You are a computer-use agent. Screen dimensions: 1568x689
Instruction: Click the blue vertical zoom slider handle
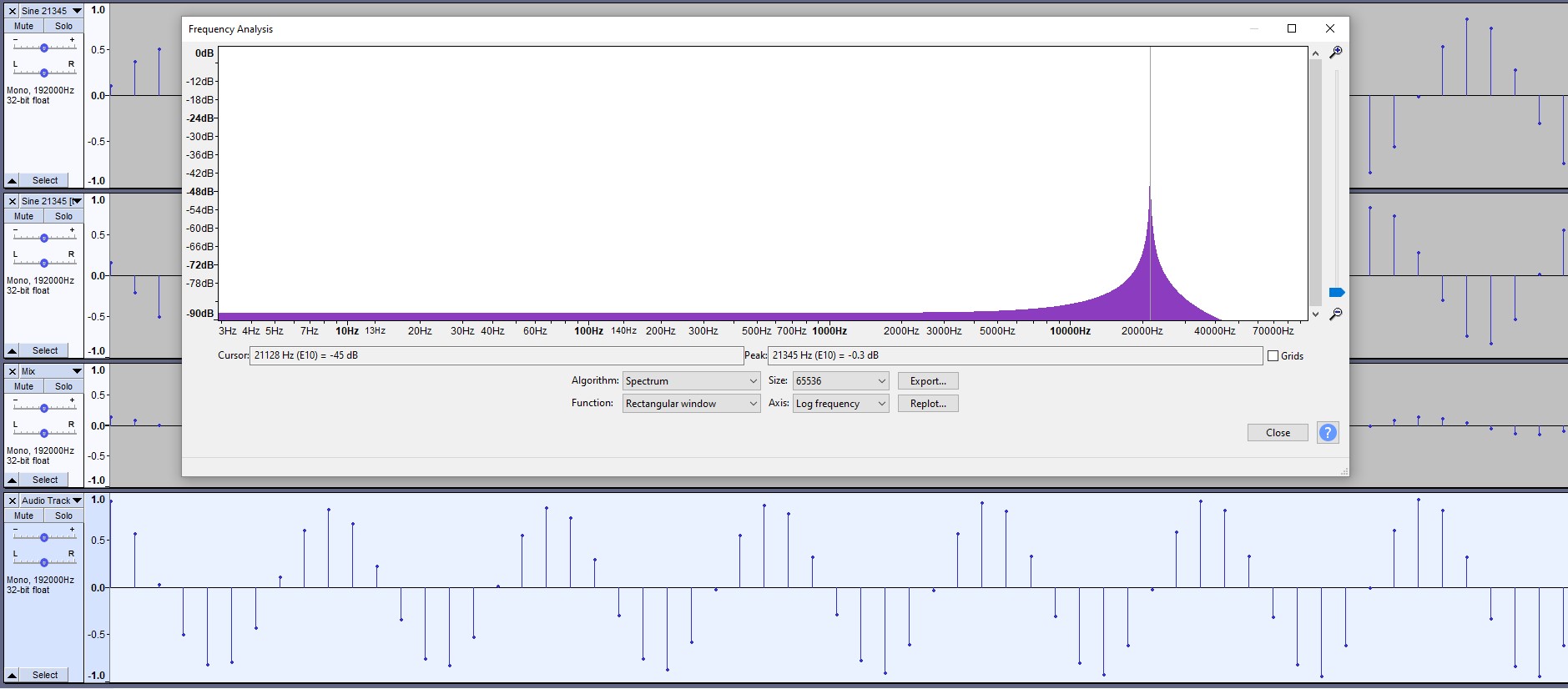1337,292
